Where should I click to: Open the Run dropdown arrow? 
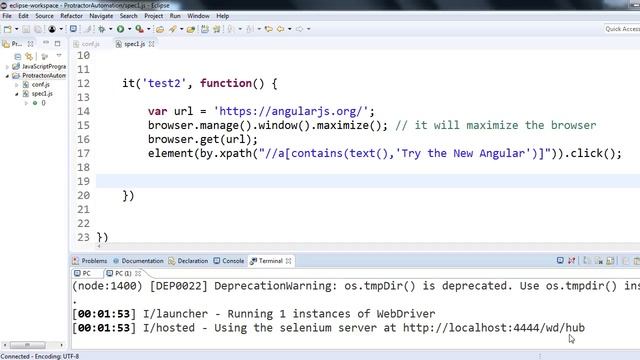[129, 29]
